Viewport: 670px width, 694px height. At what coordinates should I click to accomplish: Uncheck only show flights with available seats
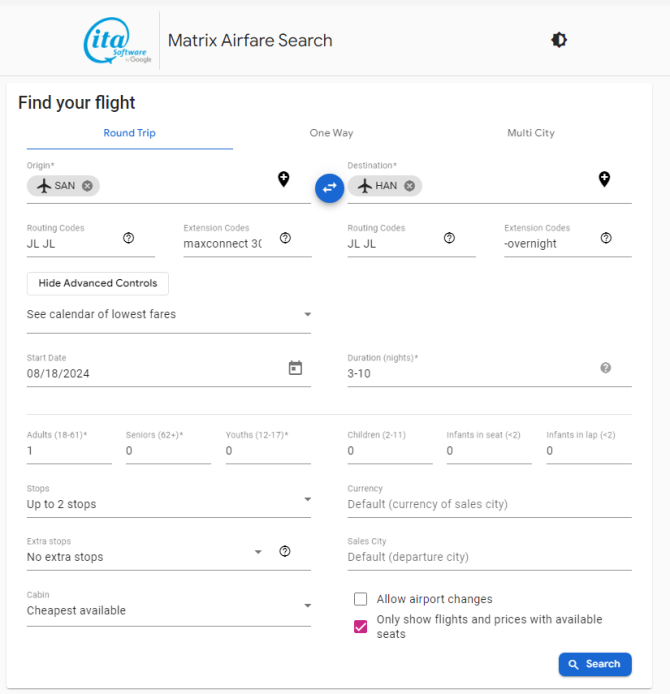[361, 627]
